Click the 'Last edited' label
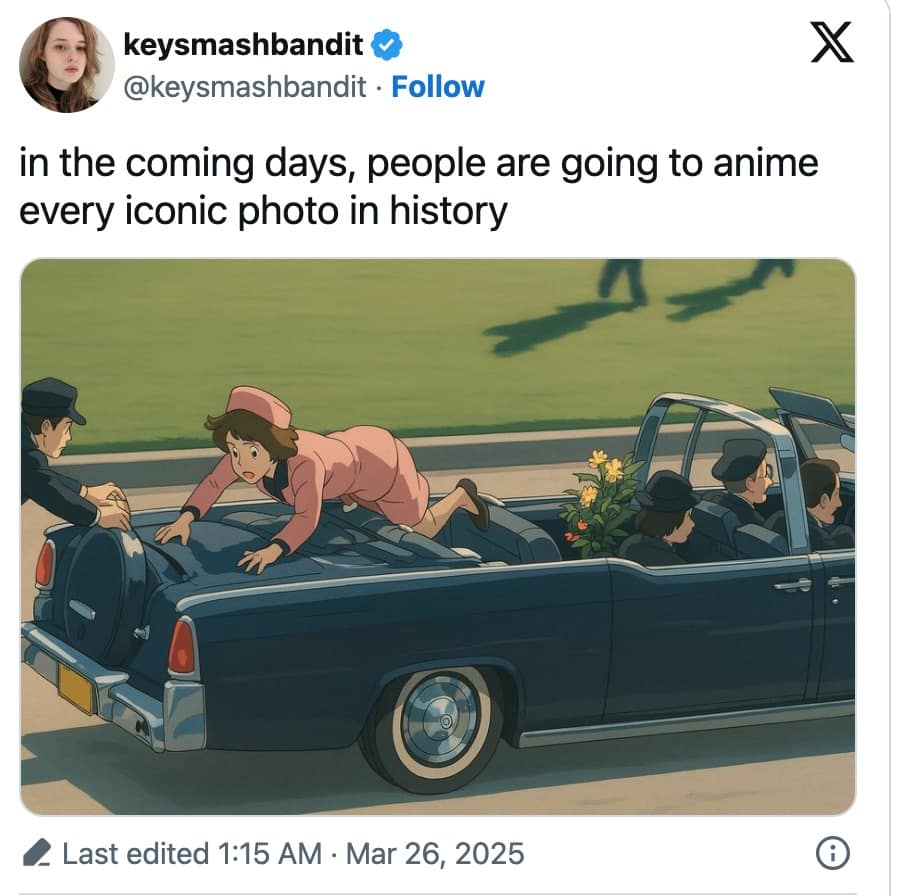 coord(132,853)
